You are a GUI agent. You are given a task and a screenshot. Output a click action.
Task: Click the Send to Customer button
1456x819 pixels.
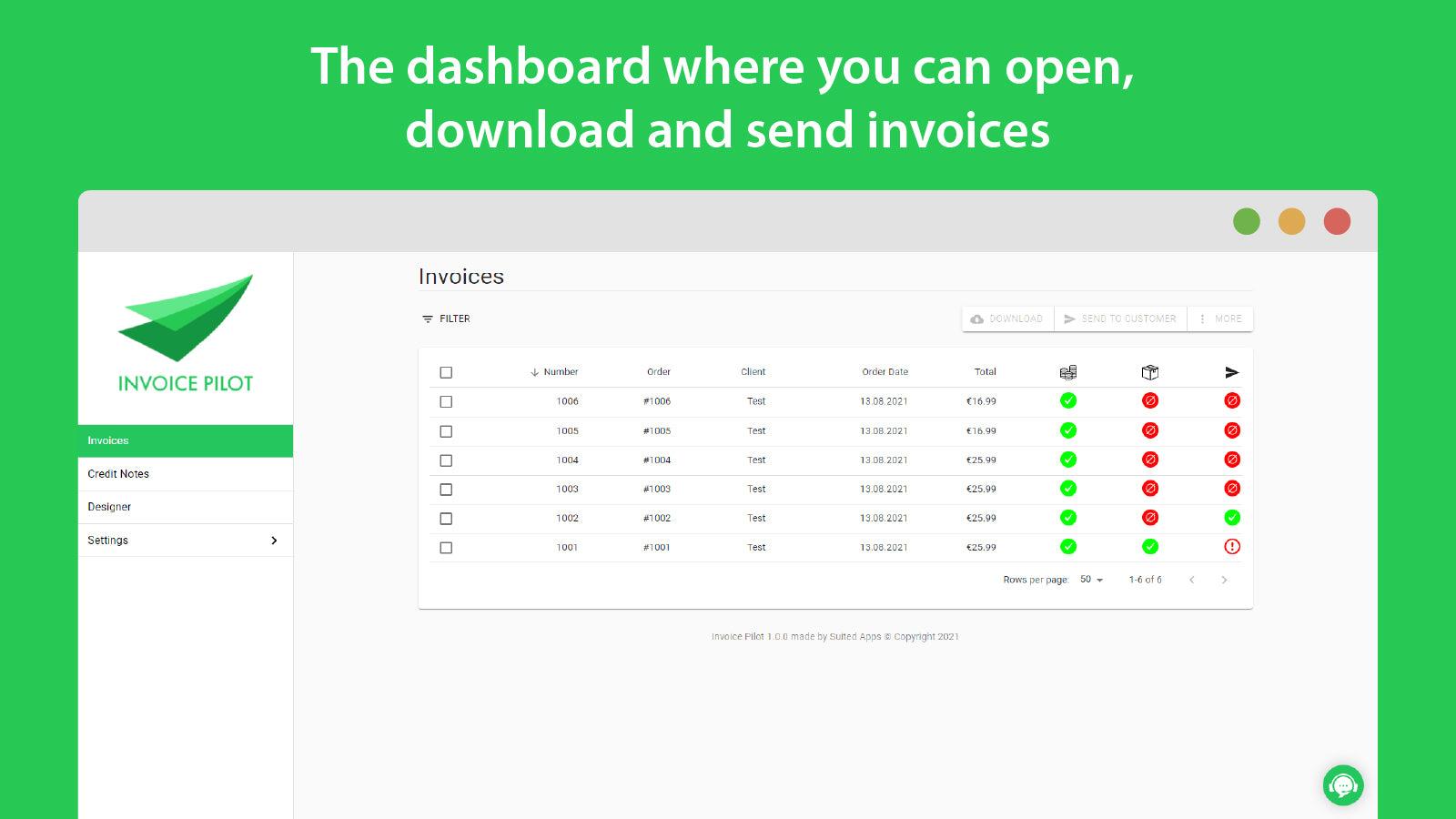tap(1120, 318)
